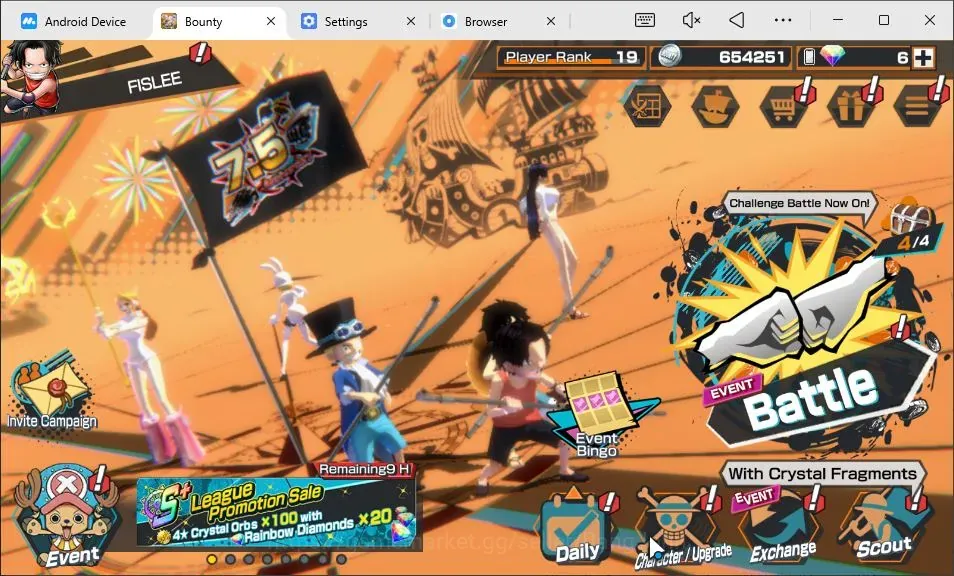Viewport: 954px width, 576px height.
Task: Close the Bounty tab
Action: 271,21
